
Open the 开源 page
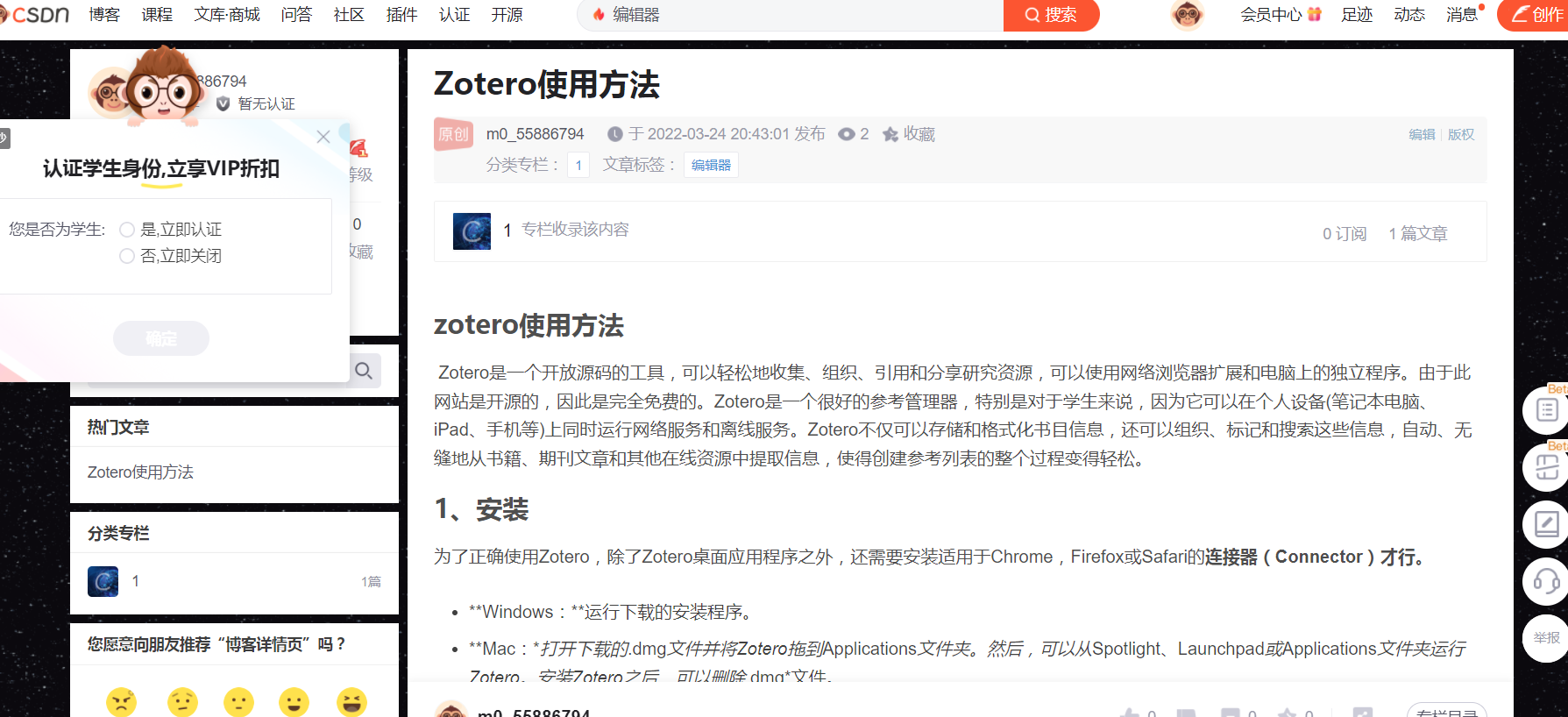tap(507, 15)
